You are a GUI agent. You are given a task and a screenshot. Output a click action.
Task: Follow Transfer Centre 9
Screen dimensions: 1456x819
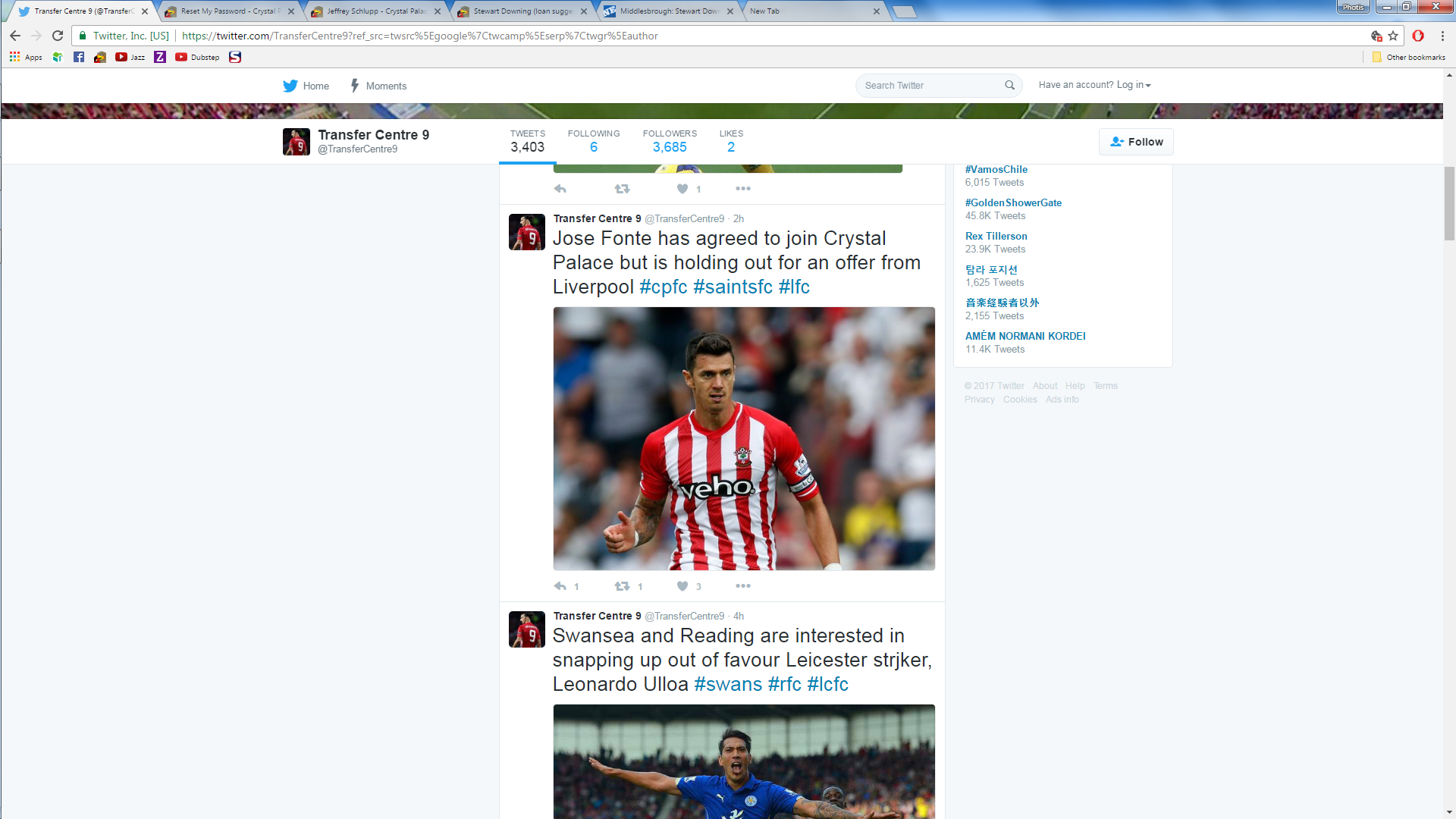pos(1135,142)
